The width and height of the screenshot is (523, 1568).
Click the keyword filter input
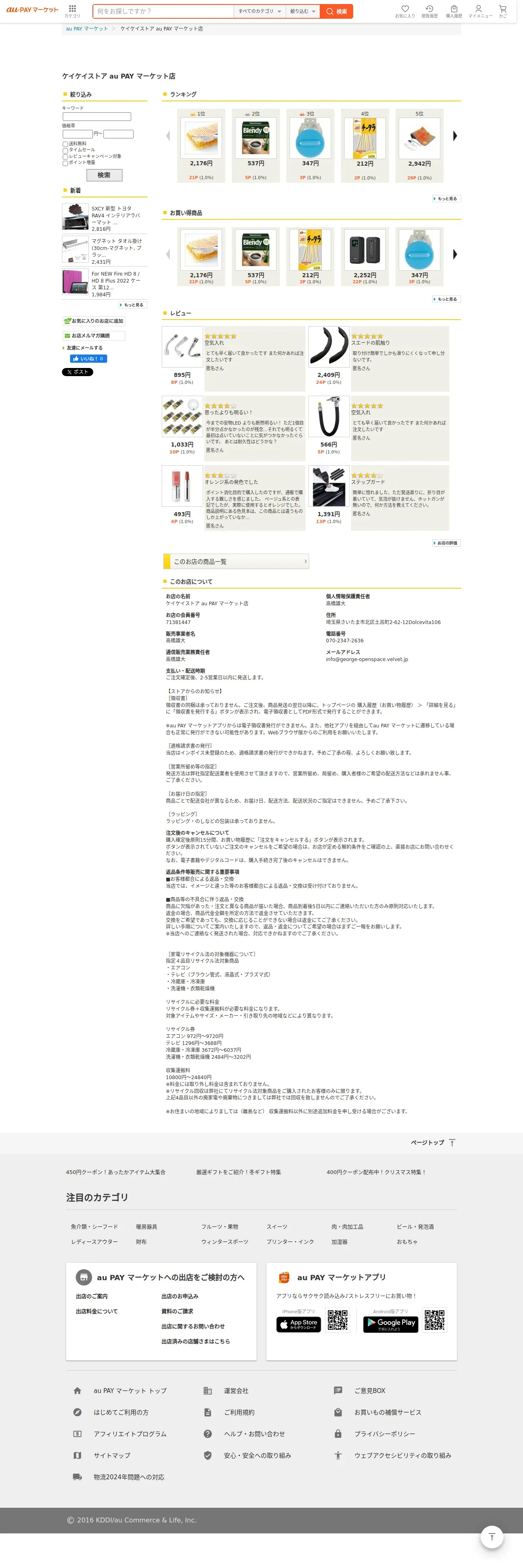[x=97, y=116]
